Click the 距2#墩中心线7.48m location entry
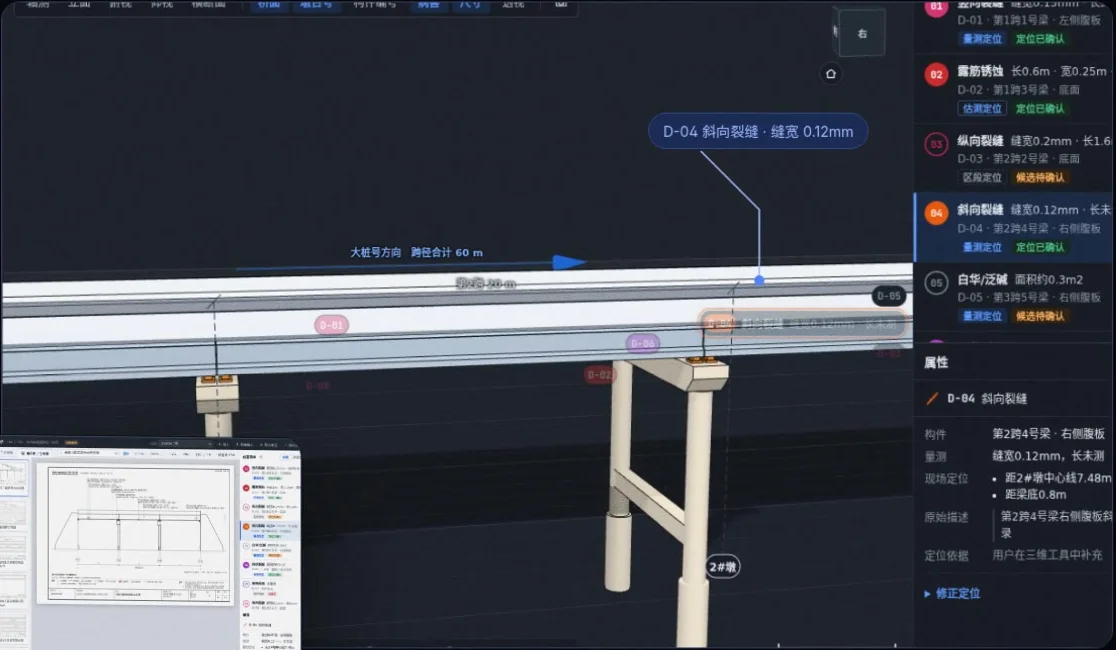 pos(1058,478)
